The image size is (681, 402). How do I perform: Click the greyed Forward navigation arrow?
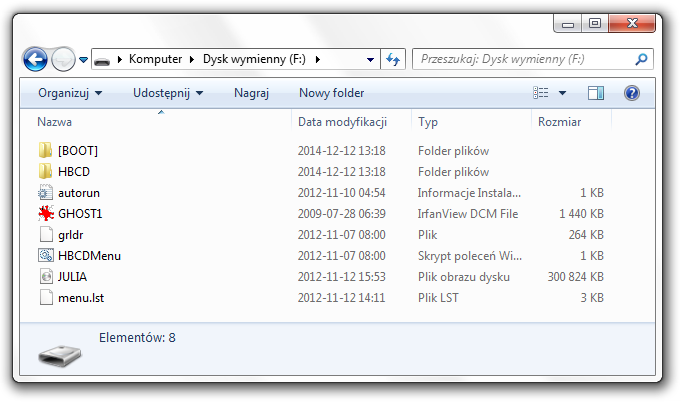[63, 59]
